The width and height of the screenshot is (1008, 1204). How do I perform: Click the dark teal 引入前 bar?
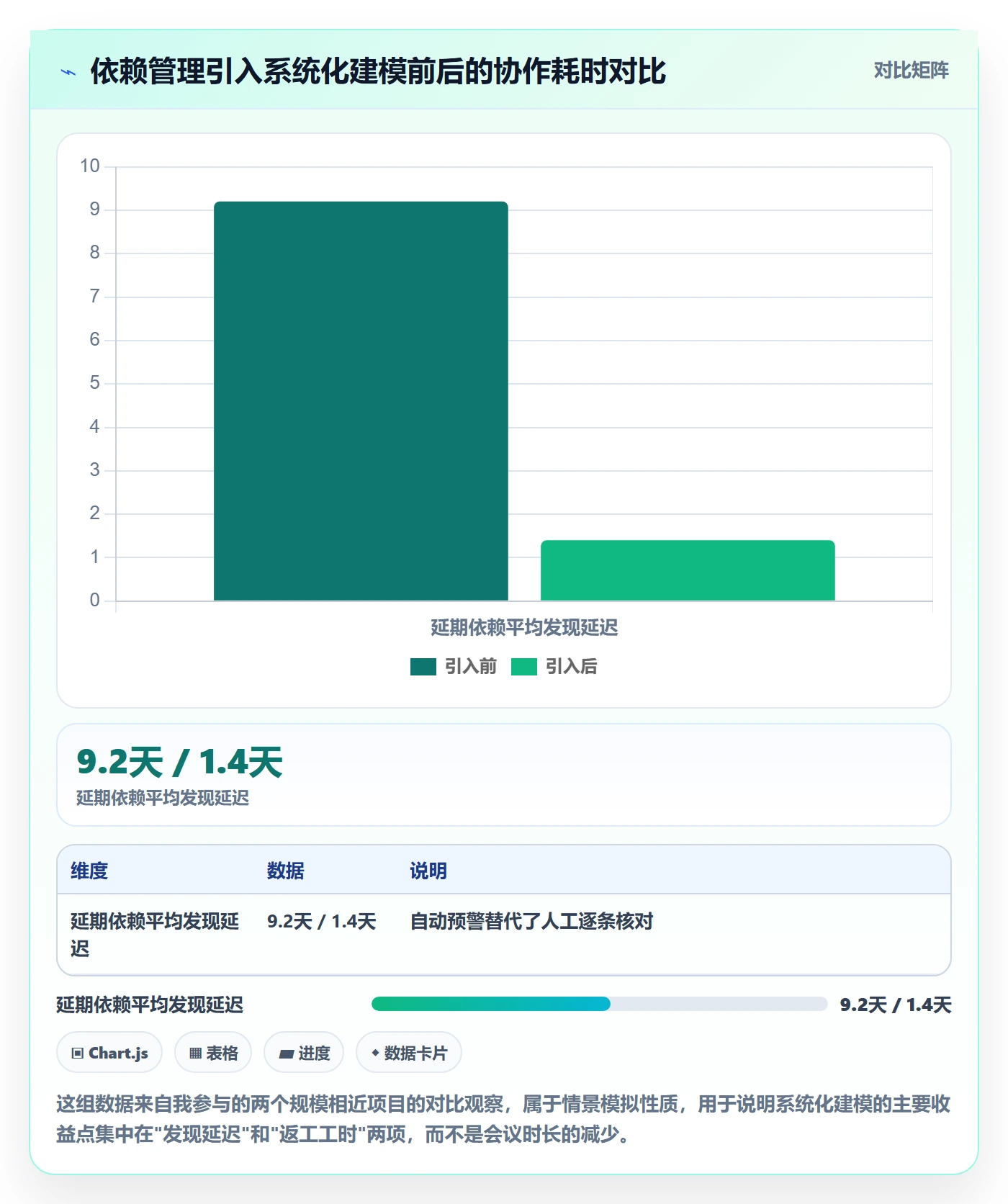click(x=361, y=401)
